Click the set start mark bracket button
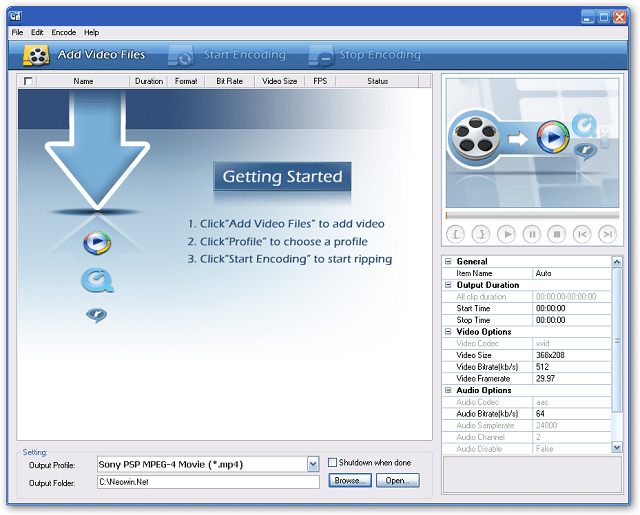 pyautogui.click(x=456, y=234)
